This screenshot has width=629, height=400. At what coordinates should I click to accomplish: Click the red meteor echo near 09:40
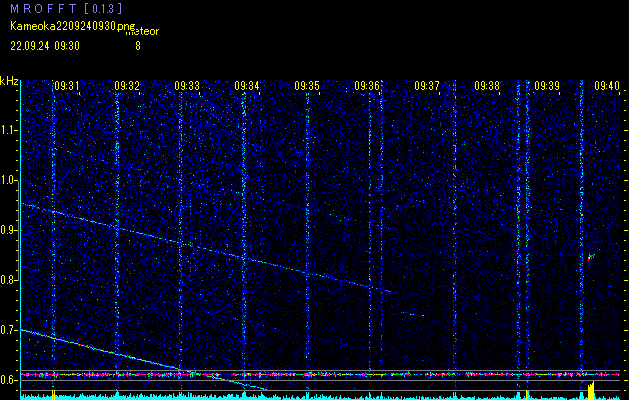[590, 257]
